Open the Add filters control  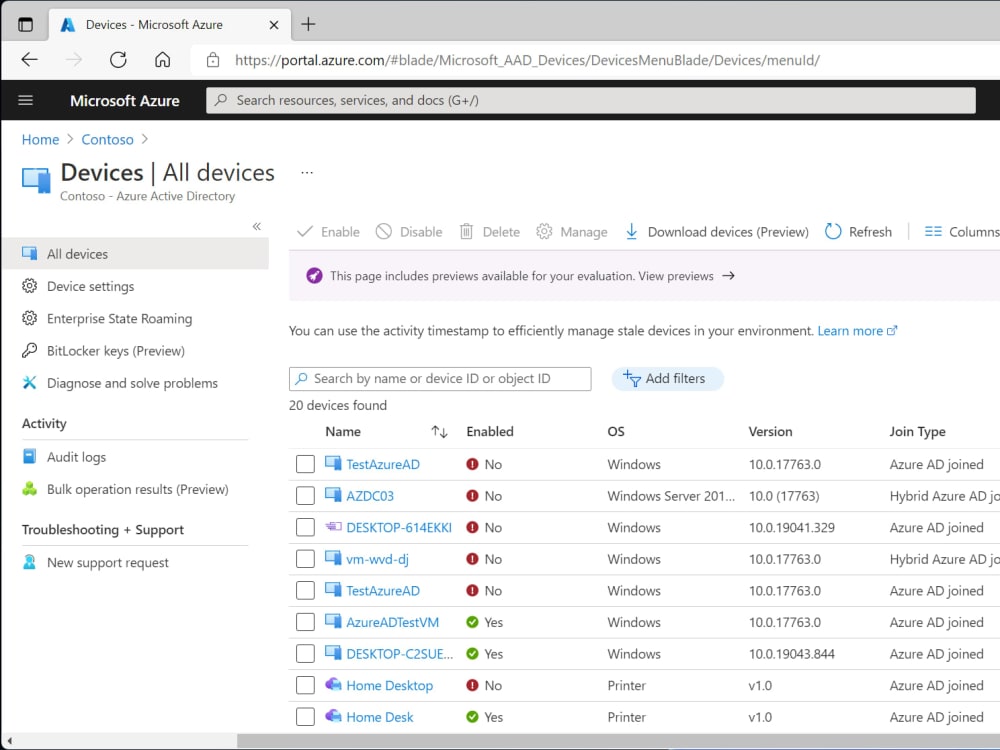pyautogui.click(x=667, y=378)
